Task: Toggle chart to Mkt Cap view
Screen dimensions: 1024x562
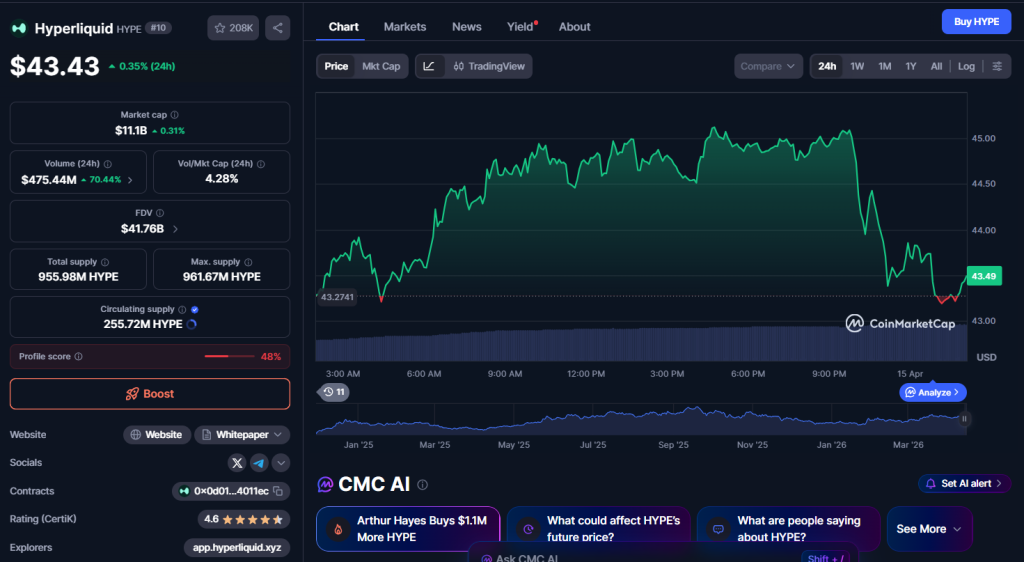Action: point(381,67)
